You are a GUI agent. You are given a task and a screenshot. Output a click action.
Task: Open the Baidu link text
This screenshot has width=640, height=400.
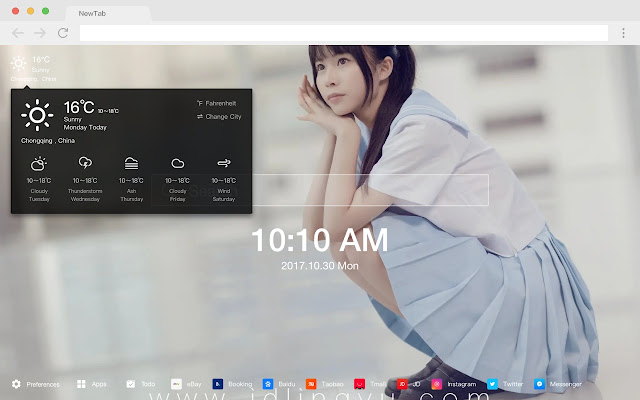287,384
